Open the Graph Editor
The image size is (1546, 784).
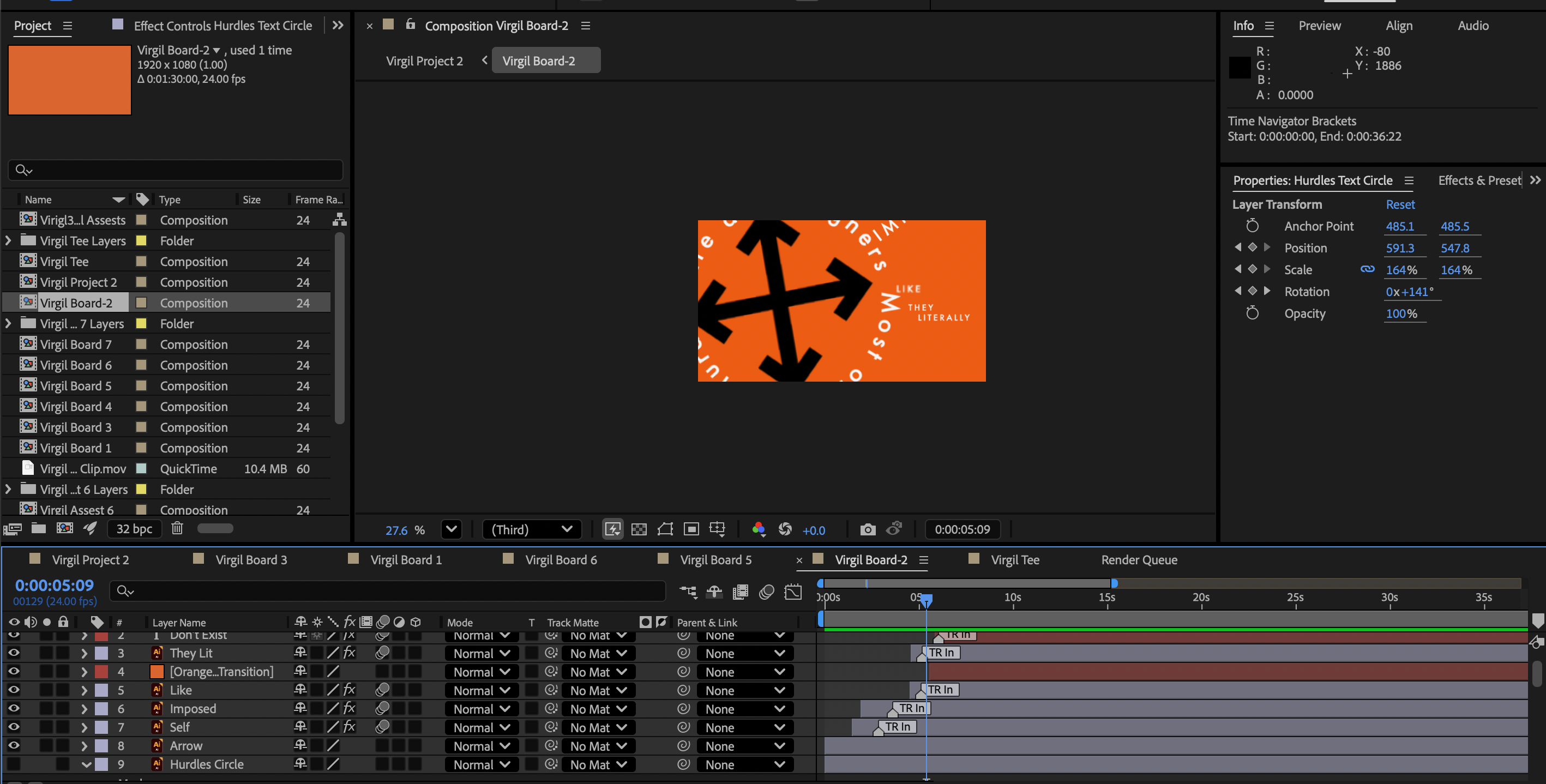pyautogui.click(x=793, y=592)
